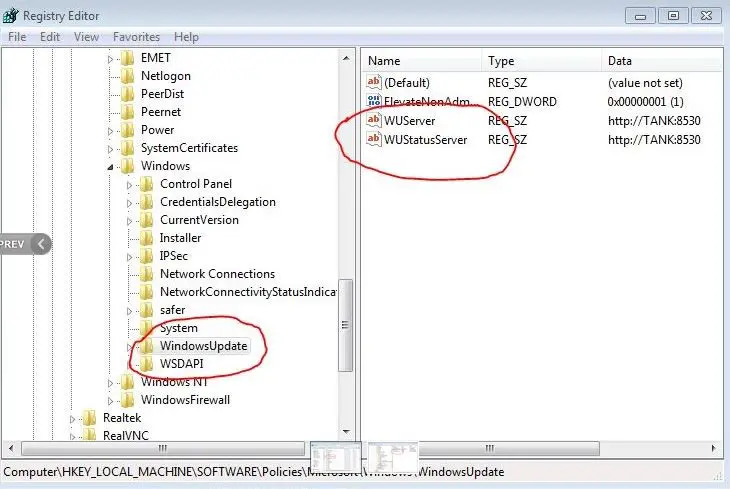Screen dimensions: 730x489
Task: Click the values pane scroll right arrow
Action: [x=713, y=448]
